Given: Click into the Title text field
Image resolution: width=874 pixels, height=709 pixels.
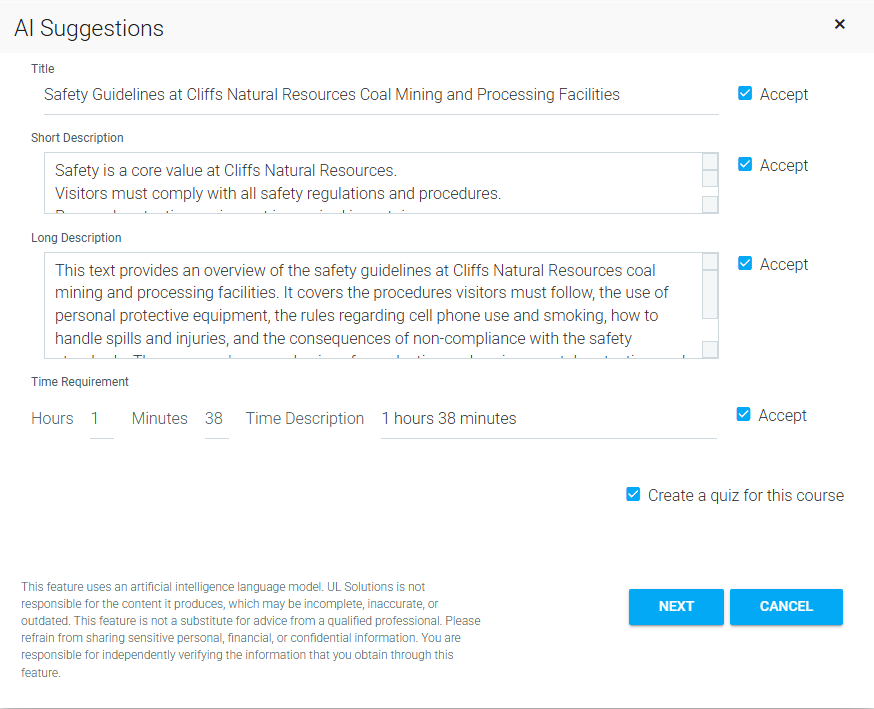Looking at the screenshot, I should 380,95.
